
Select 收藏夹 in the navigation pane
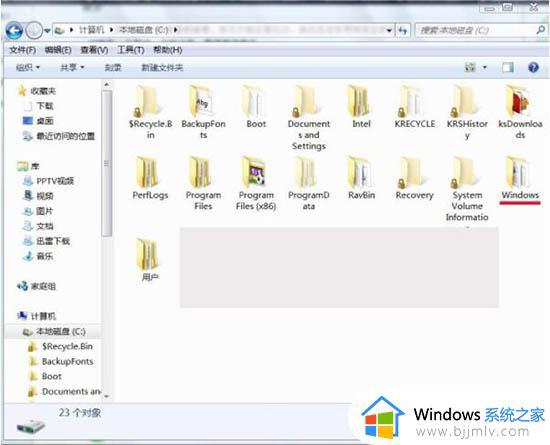43,91
